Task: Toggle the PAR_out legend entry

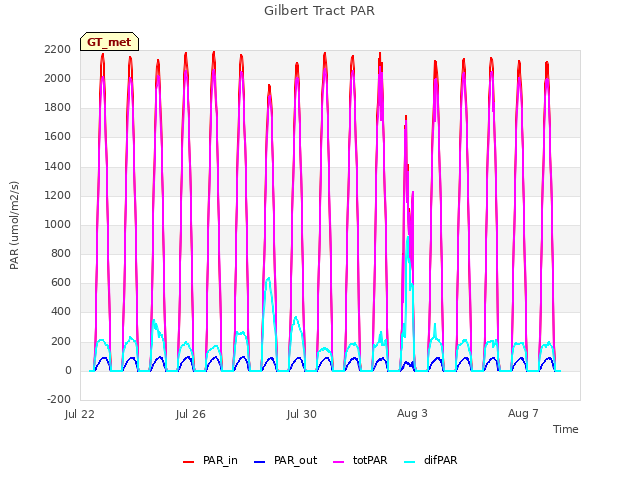Action: pos(285,460)
